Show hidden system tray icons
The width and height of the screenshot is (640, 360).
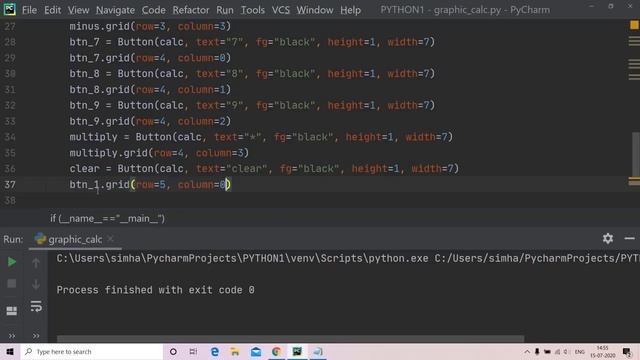tap(527, 351)
